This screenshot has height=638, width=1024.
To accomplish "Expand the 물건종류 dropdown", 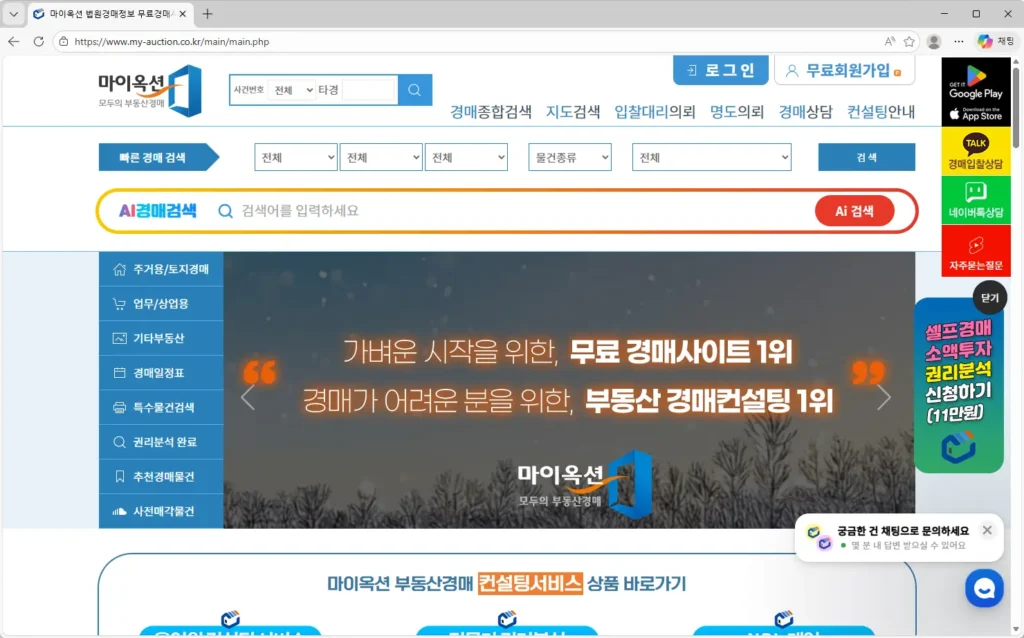I will [569, 158].
